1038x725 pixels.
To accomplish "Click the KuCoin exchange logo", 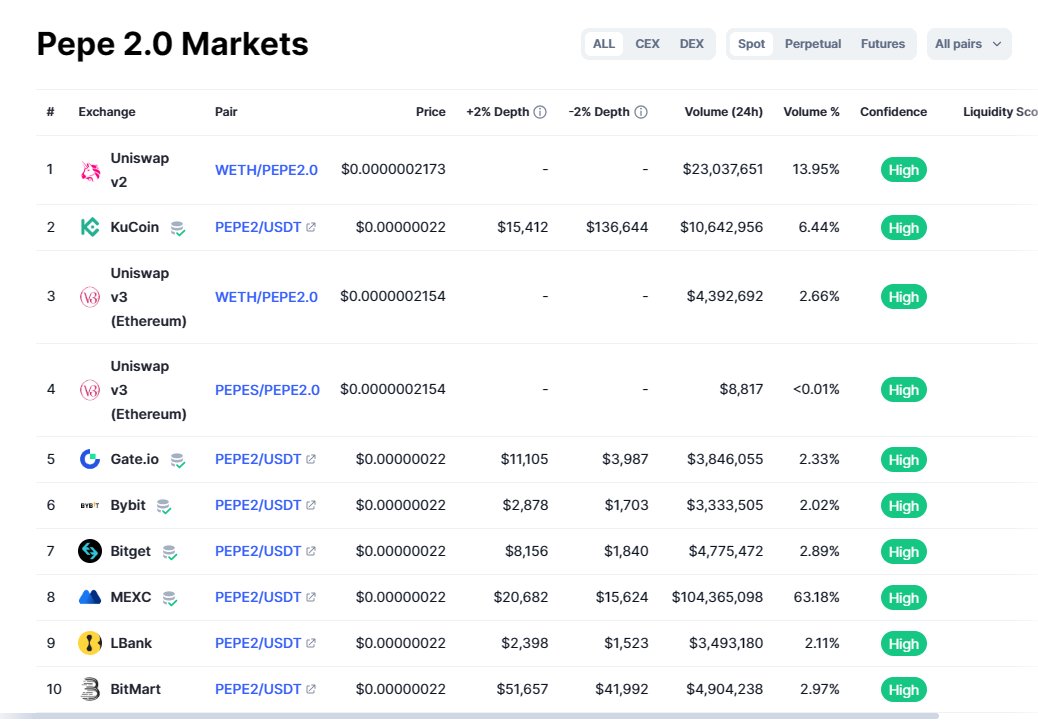I will (x=90, y=227).
